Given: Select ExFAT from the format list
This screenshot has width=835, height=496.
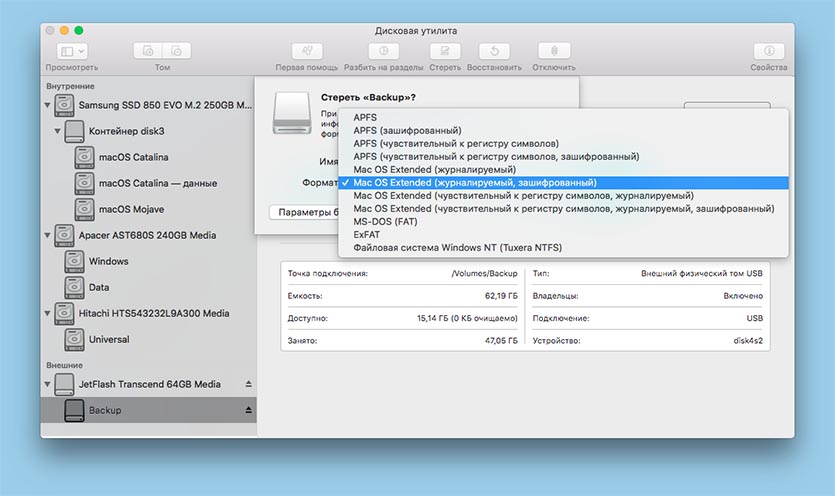Looking at the screenshot, I should tap(368, 234).
